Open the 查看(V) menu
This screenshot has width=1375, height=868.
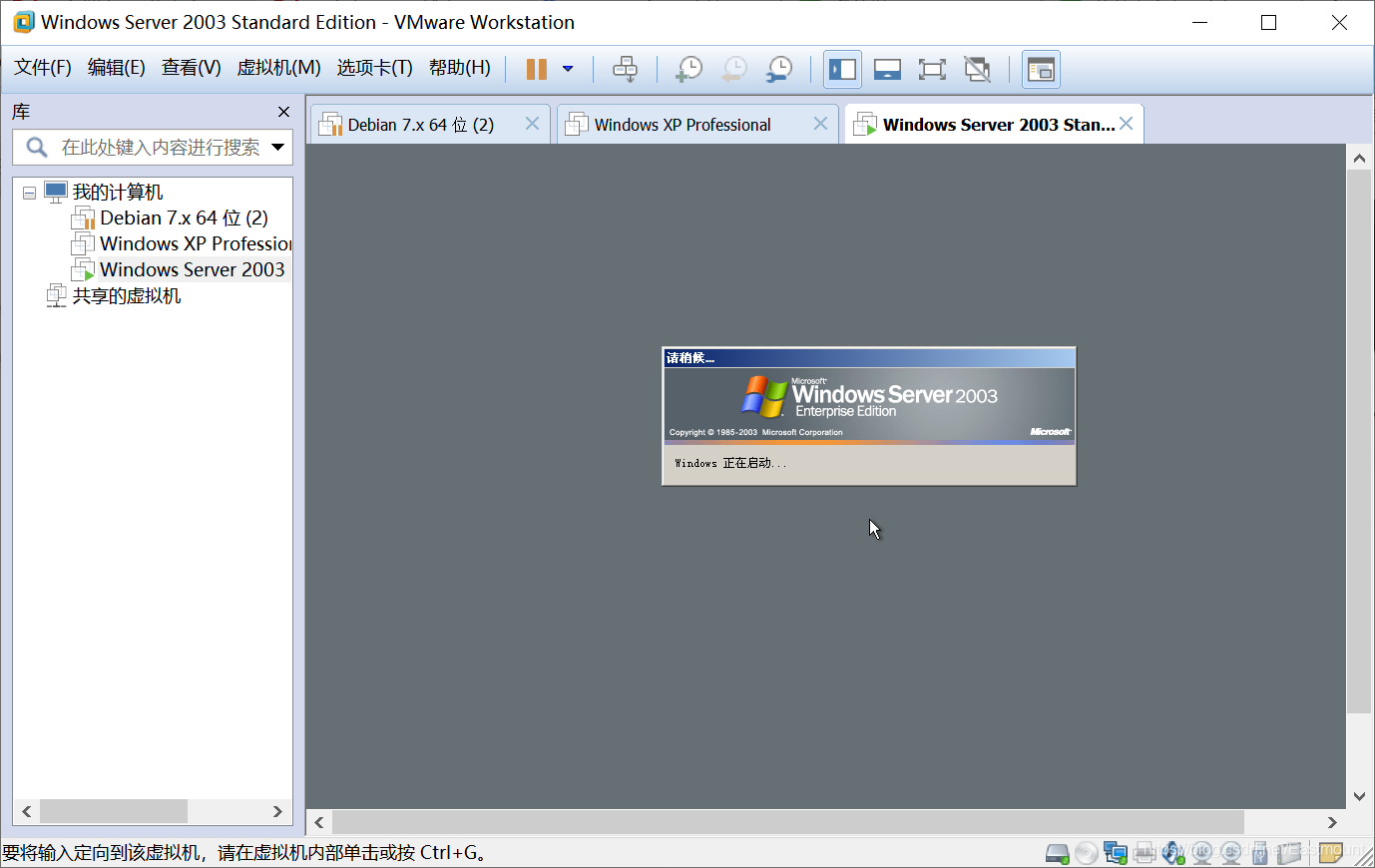192,68
